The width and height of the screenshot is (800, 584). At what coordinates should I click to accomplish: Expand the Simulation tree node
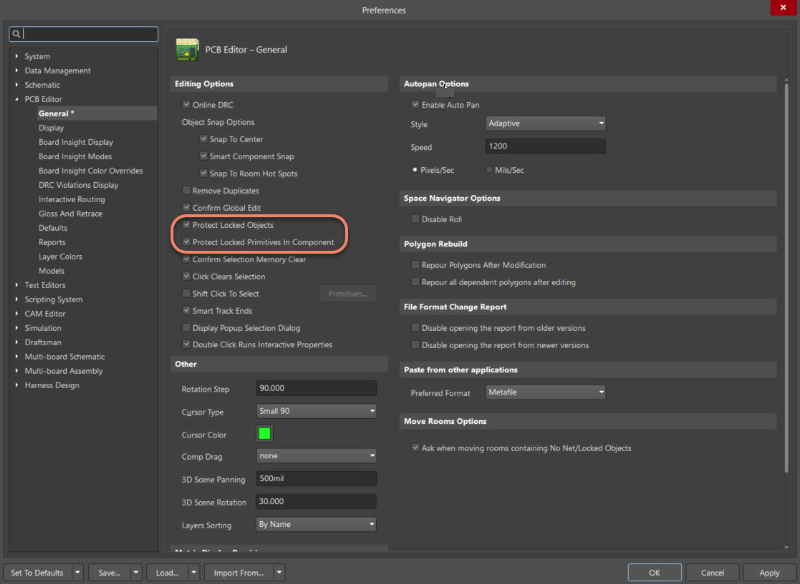[16, 328]
